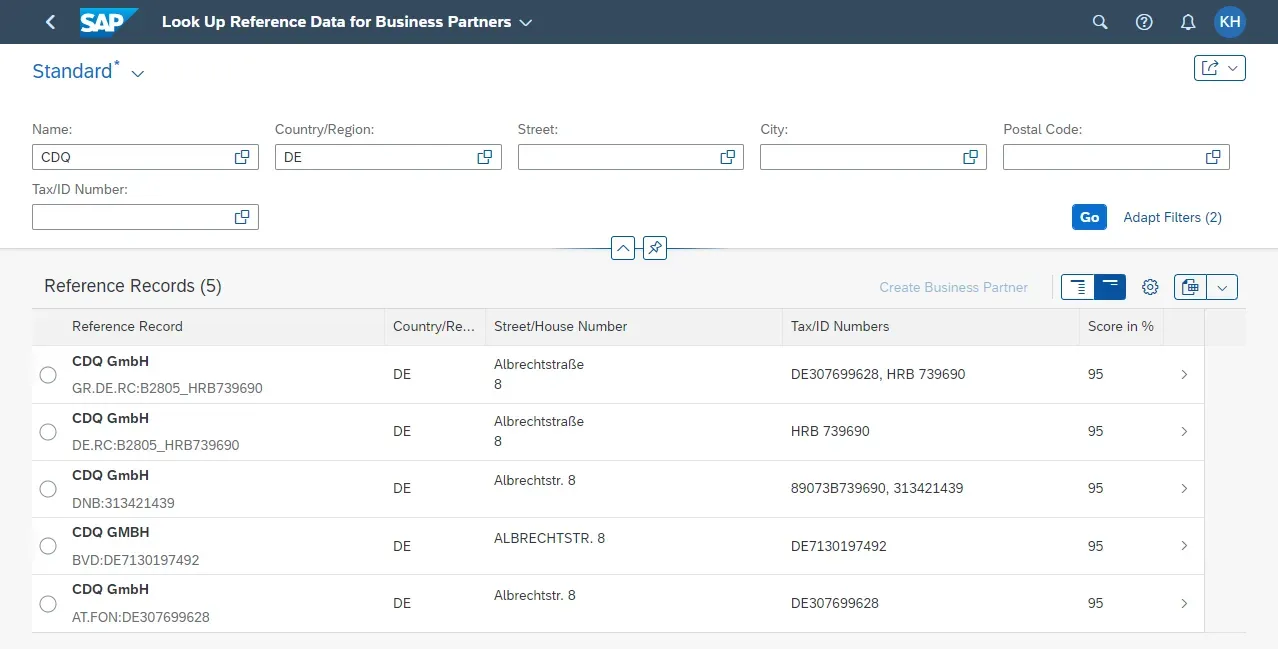Screen dimensions: 1278x649
Task: Click the Score in % column header
Action: pos(1121,326)
